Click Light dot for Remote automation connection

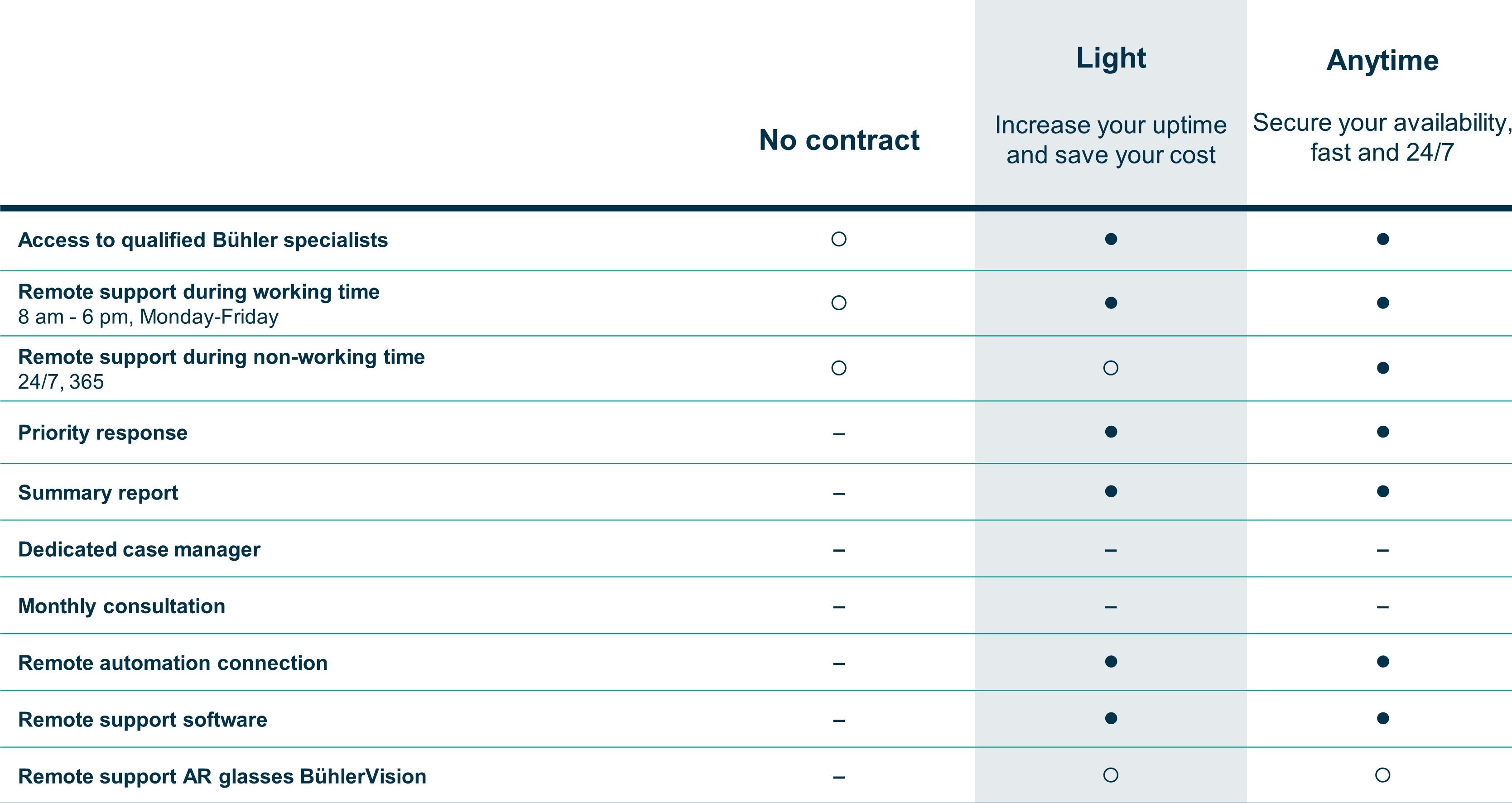1111,662
